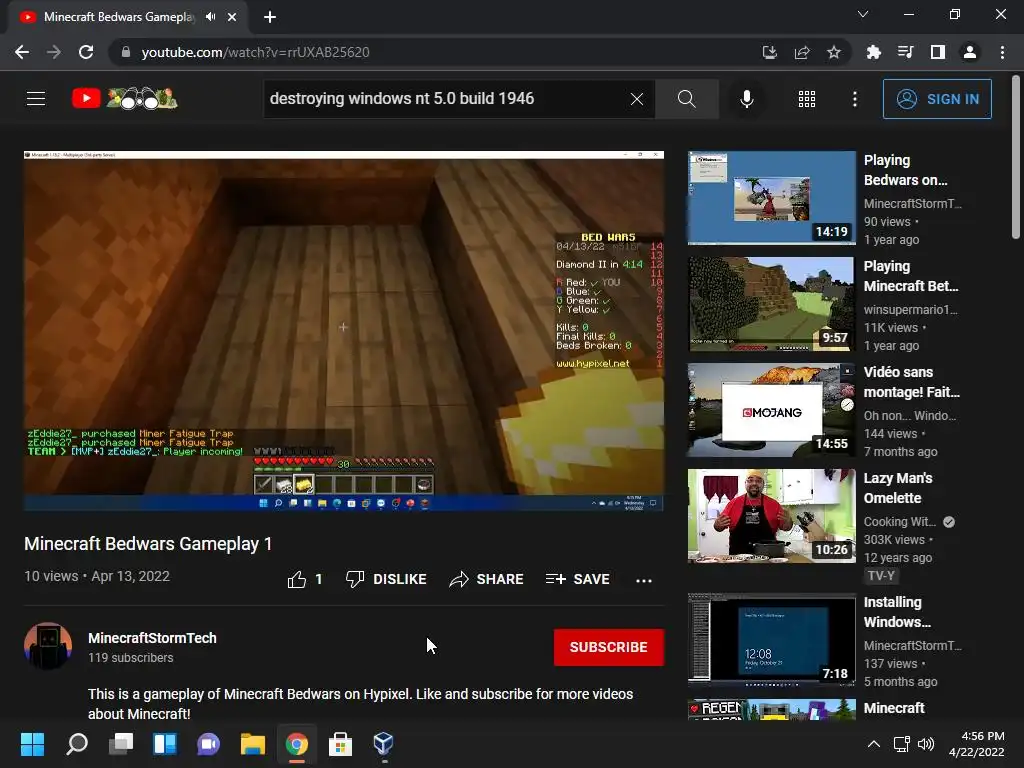Bookmark this page with star
The height and width of the screenshot is (768, 1024).
(834, 52)
